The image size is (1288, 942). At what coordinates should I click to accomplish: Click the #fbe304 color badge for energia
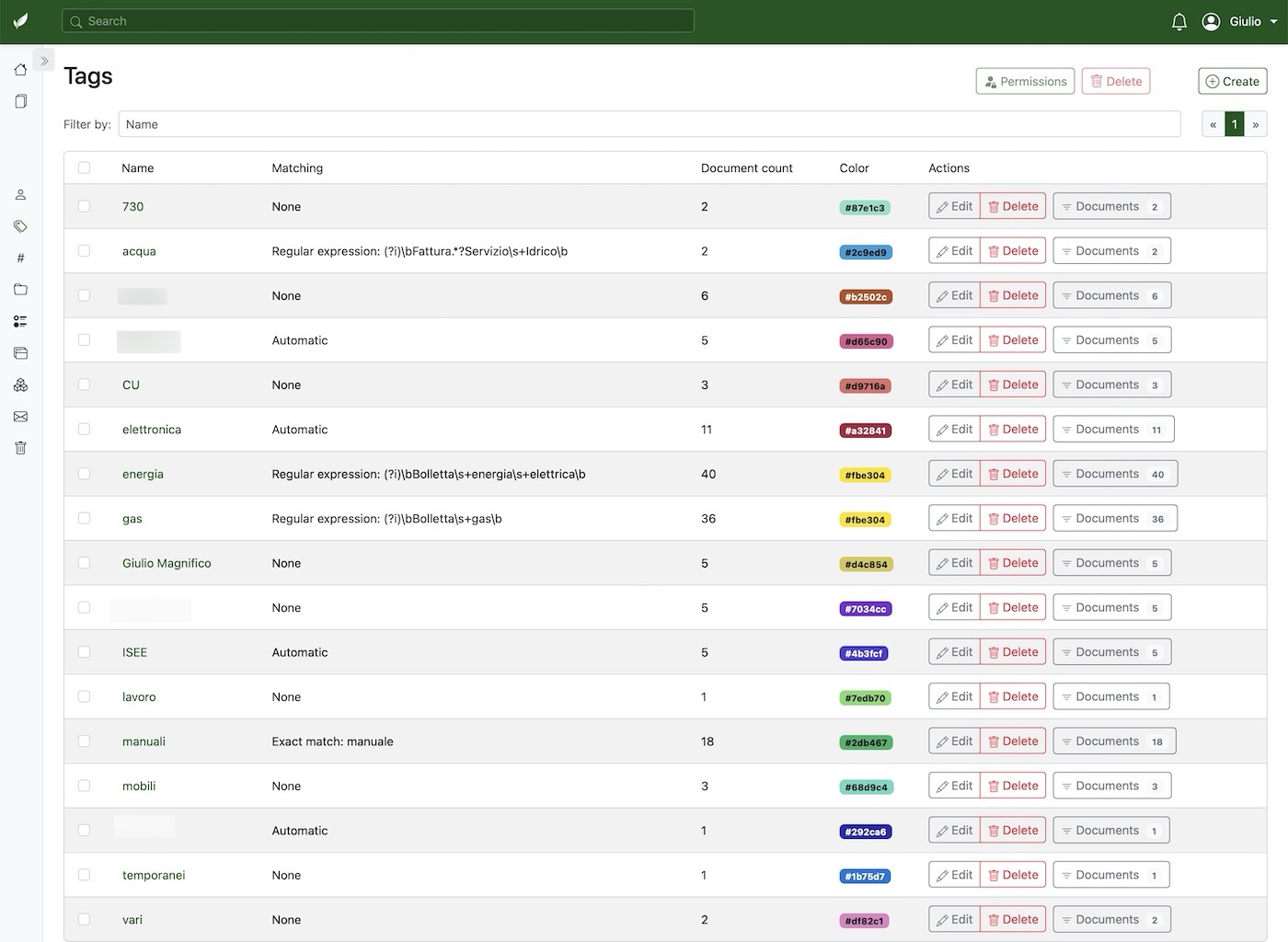coord(865,475)
